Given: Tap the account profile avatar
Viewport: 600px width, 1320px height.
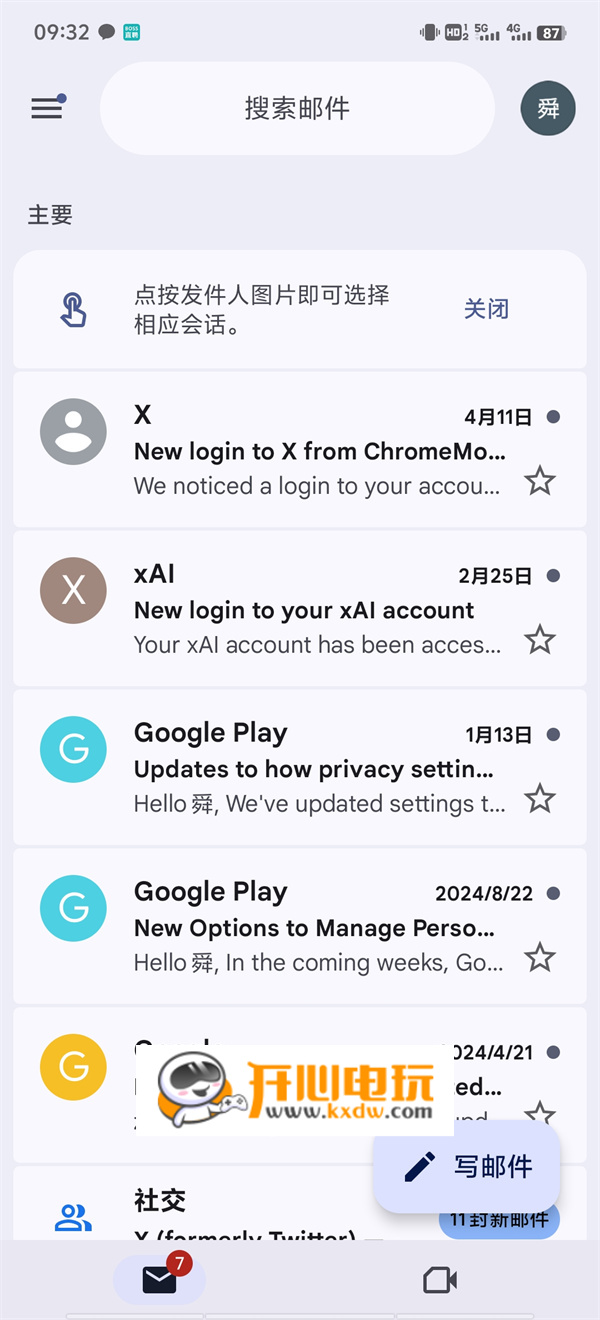Looking at the screenshot, I should pyautogui.click(x=548, y=109).
